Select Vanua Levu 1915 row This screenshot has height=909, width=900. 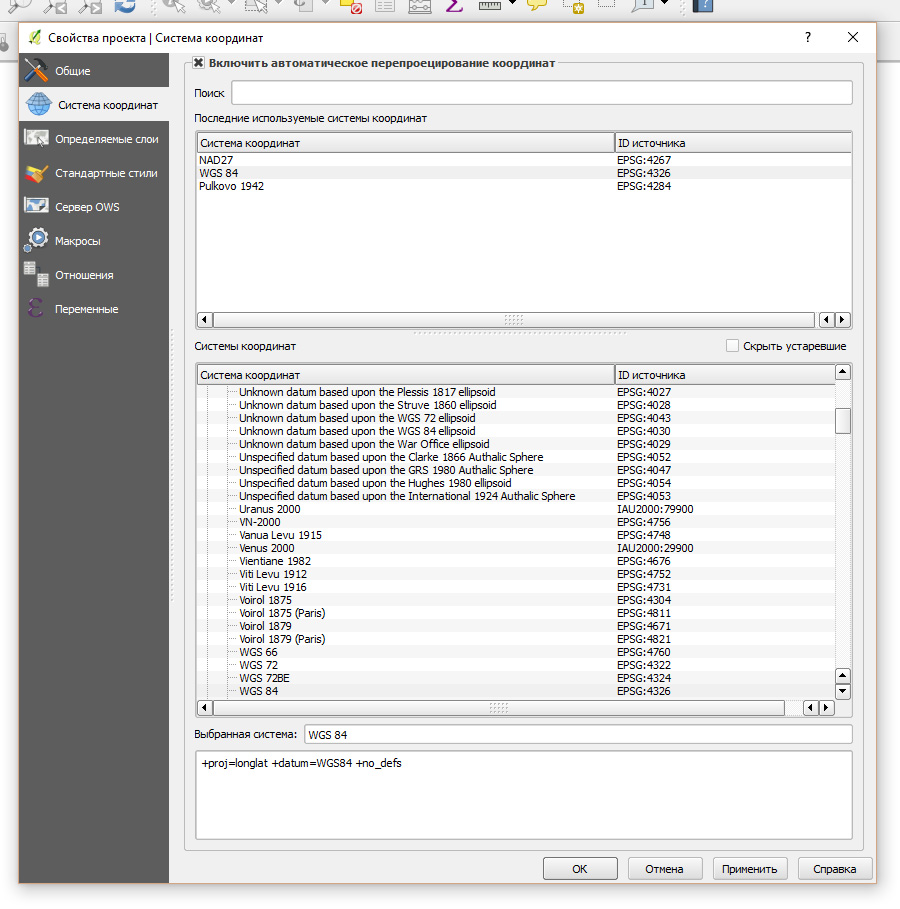click(x=516, y=535)
